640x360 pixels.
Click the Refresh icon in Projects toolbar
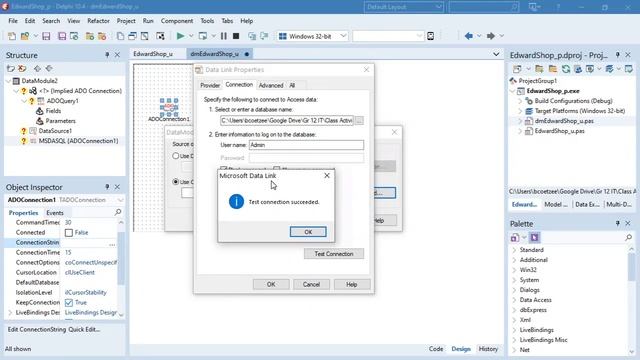[x=566, y=69]
